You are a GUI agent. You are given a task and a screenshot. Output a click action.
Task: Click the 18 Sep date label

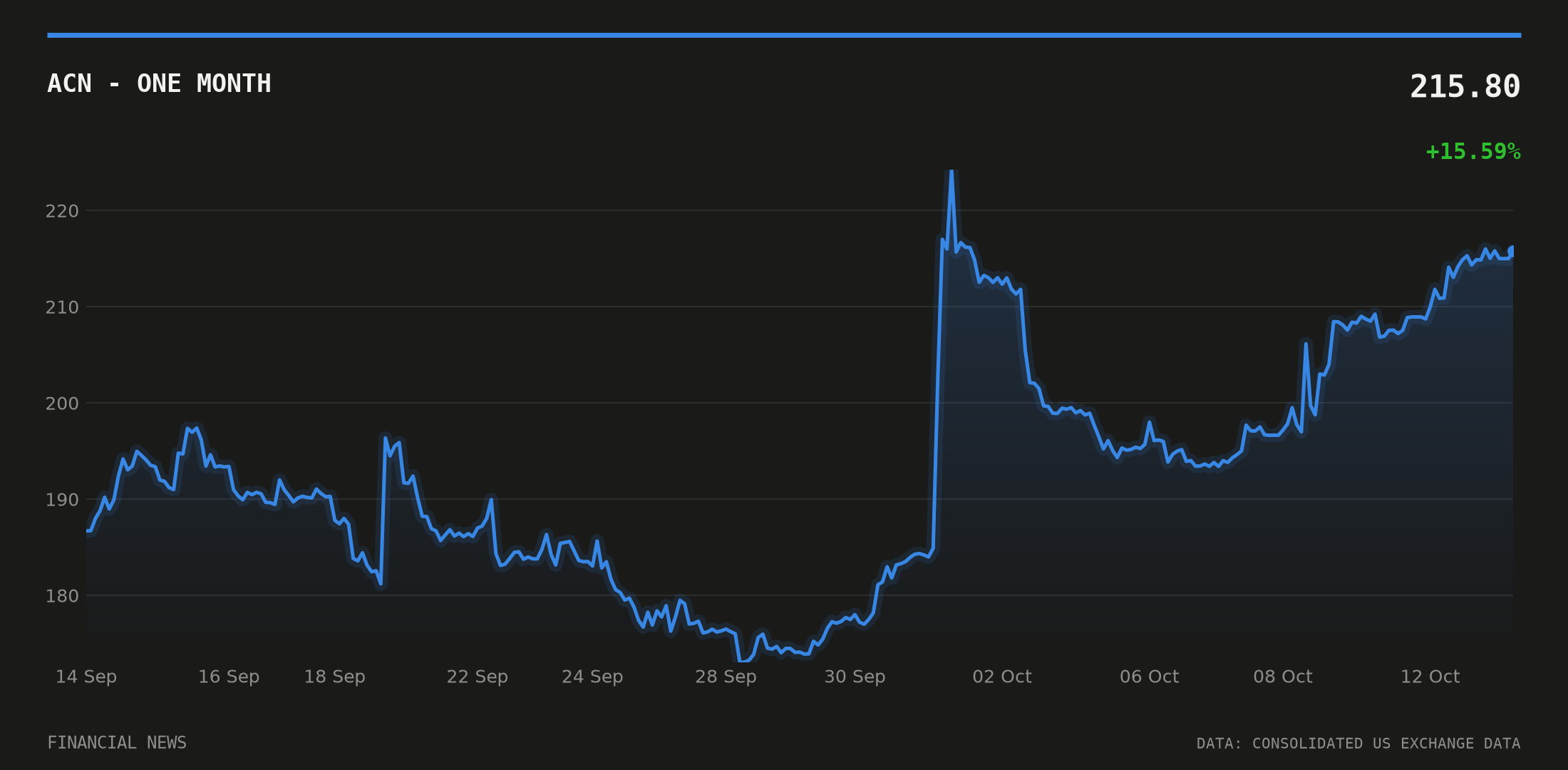pyautogui.click(x=335, y=677)
